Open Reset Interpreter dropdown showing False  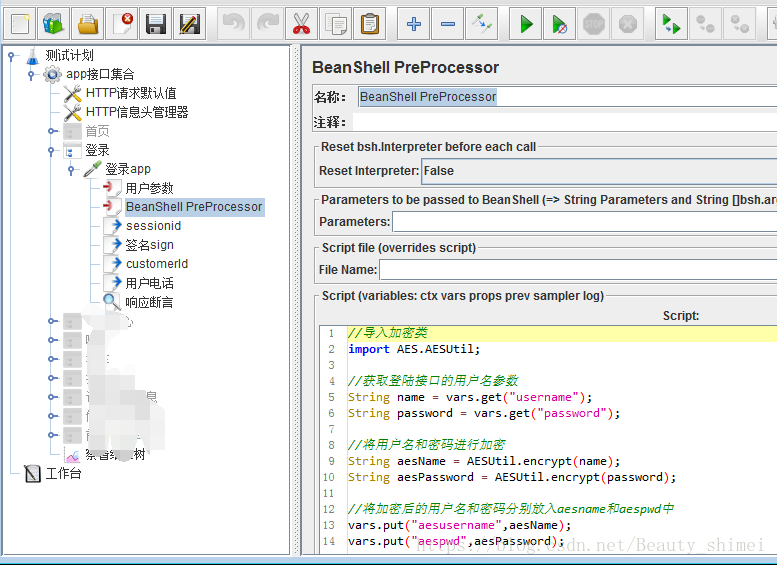click(599, 171)
